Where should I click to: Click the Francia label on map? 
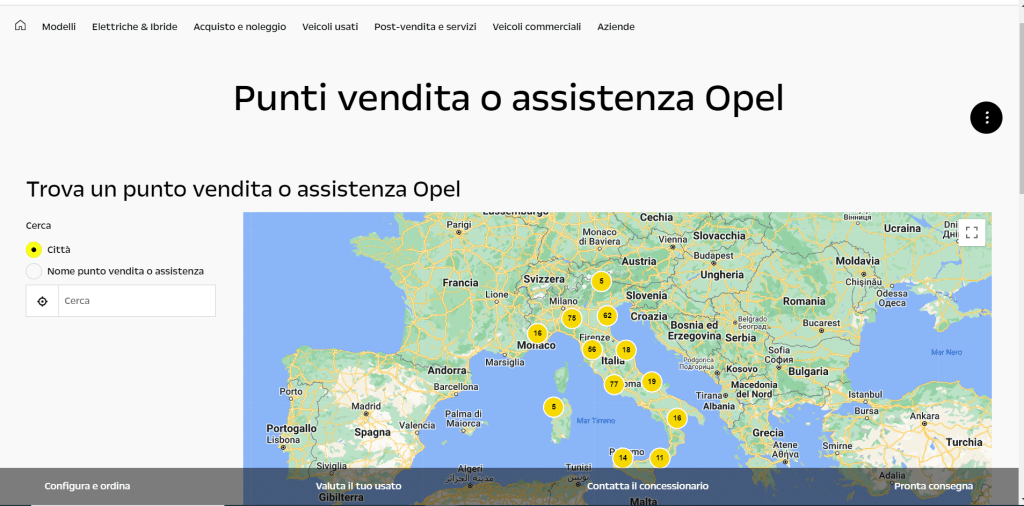click(x=460, y=283)
